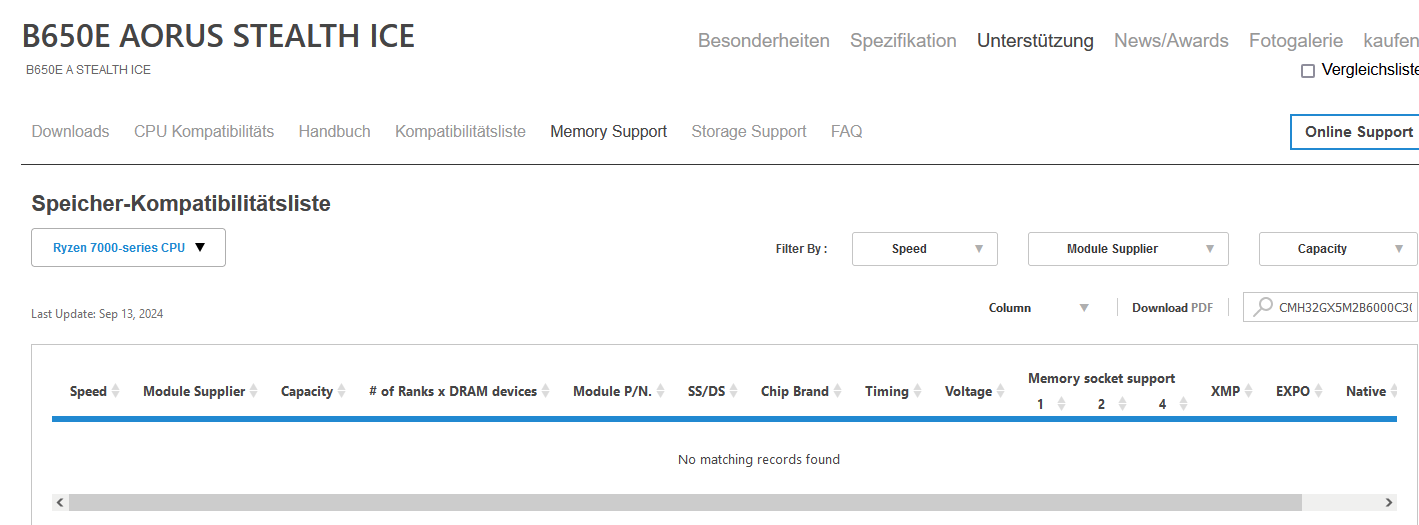Screen dimensions: 1419x525
Task: Switch to the Downloads tab
Action: (x=70, y=132)
